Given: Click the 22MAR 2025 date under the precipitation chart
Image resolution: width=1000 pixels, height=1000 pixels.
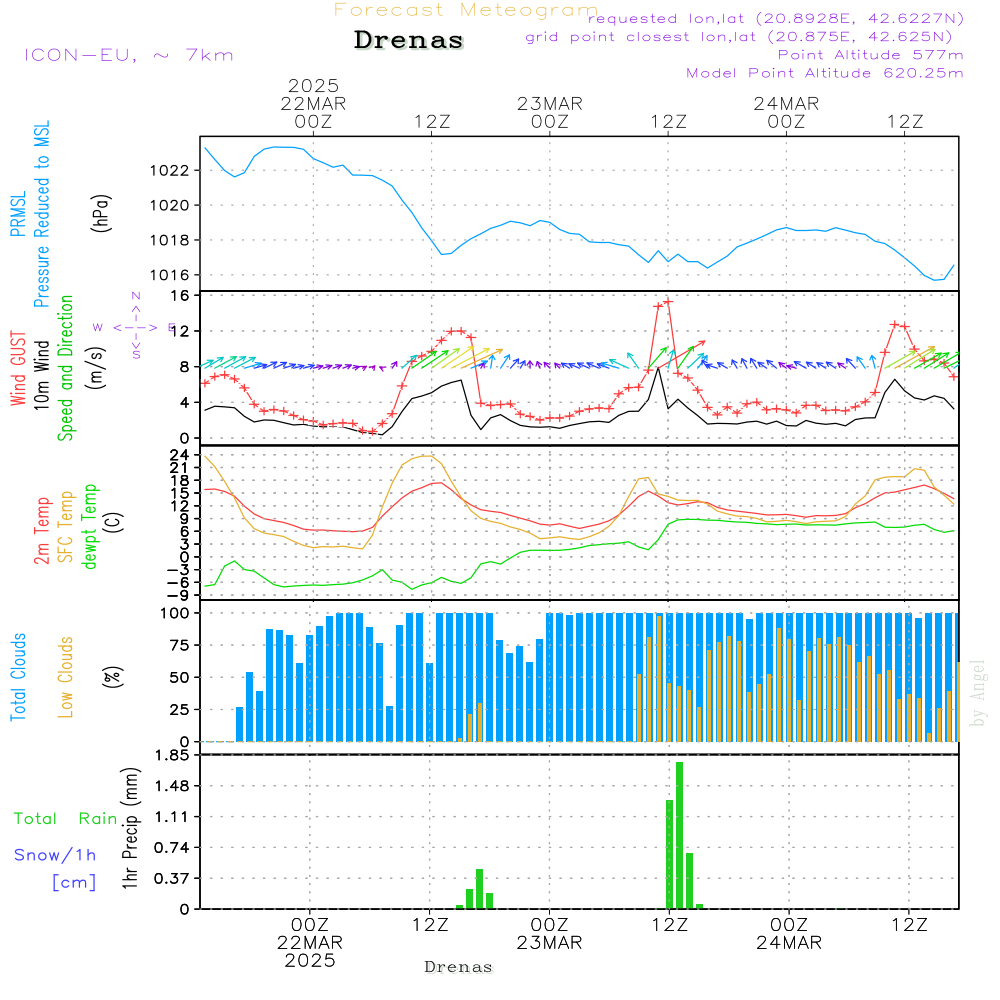Looking at the screenshot, I should [310, 952].
